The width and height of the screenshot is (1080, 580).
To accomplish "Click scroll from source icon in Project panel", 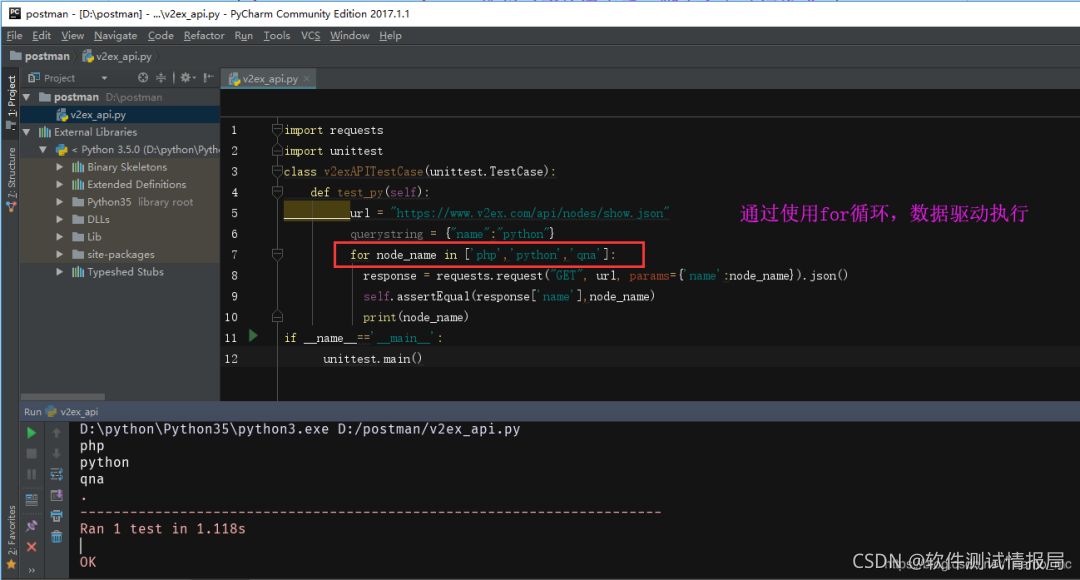I will (x=143, y=78).
